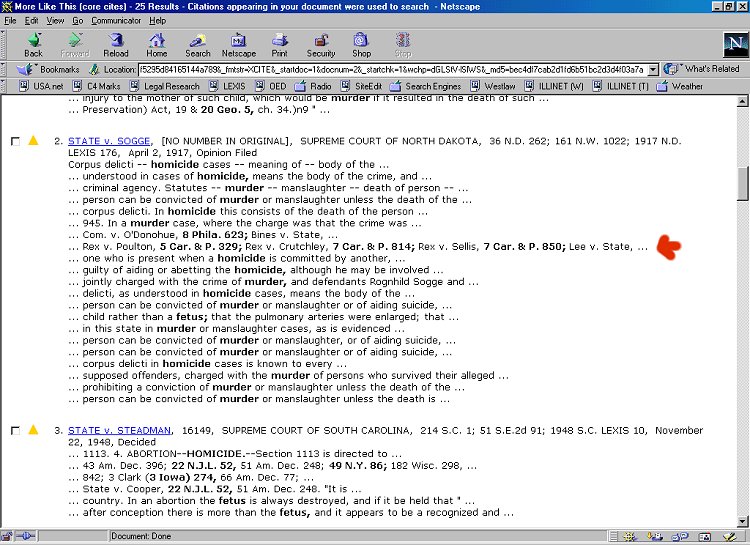This screenshot has width=750, height=545.
Task: Click the scrollbar down arrow
Action: pyautogui.click(x=742, y=522)
